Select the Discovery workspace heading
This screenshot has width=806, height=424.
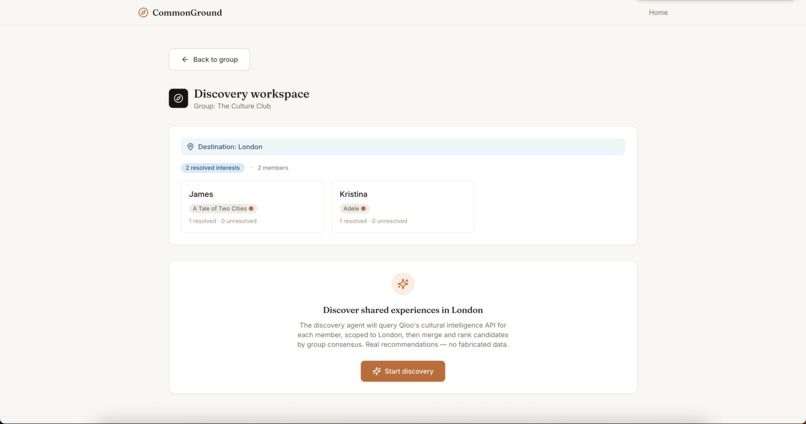coord(251,94)
